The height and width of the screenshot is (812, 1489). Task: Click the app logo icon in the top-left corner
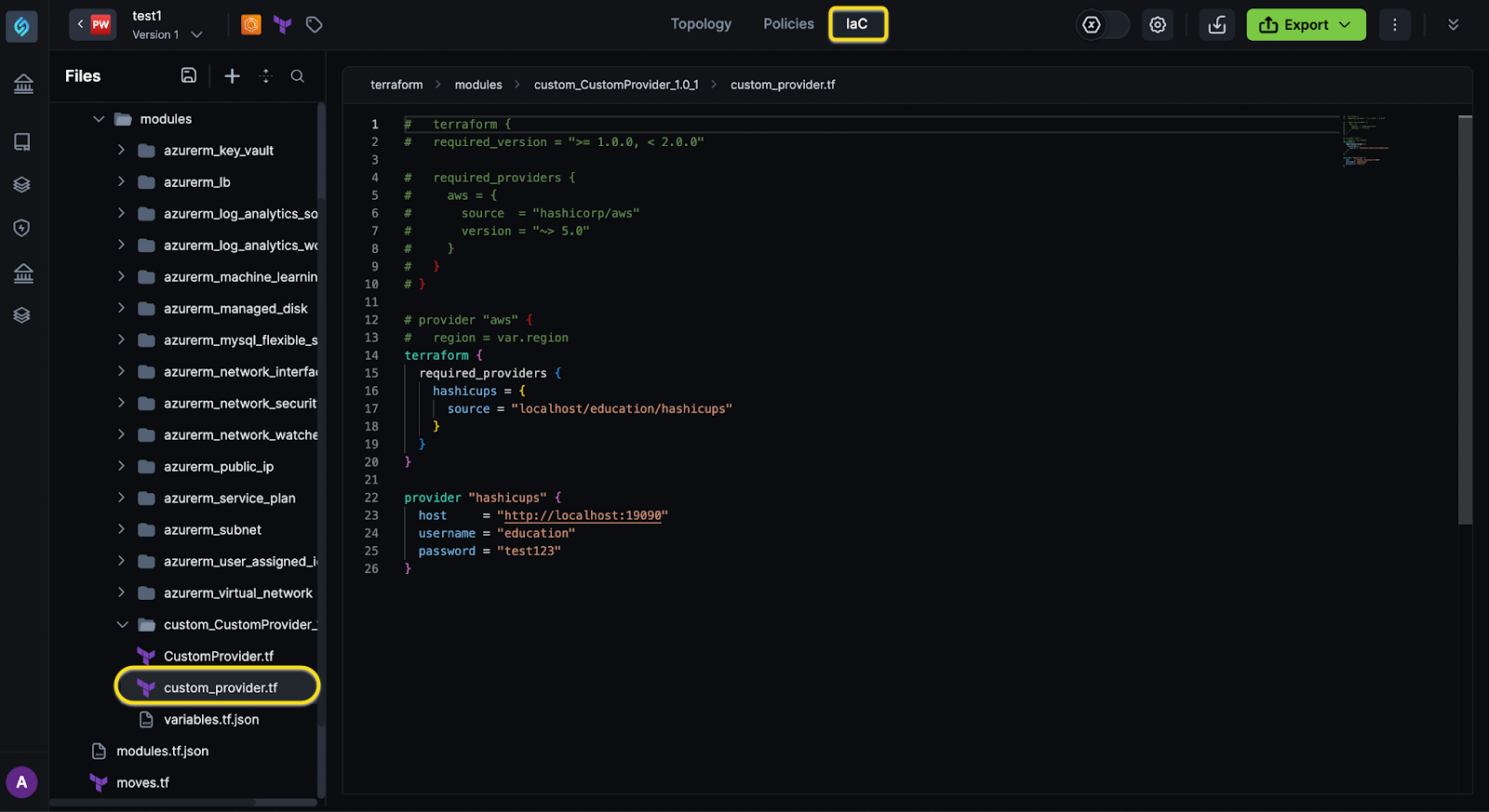(x=21, y=26)
